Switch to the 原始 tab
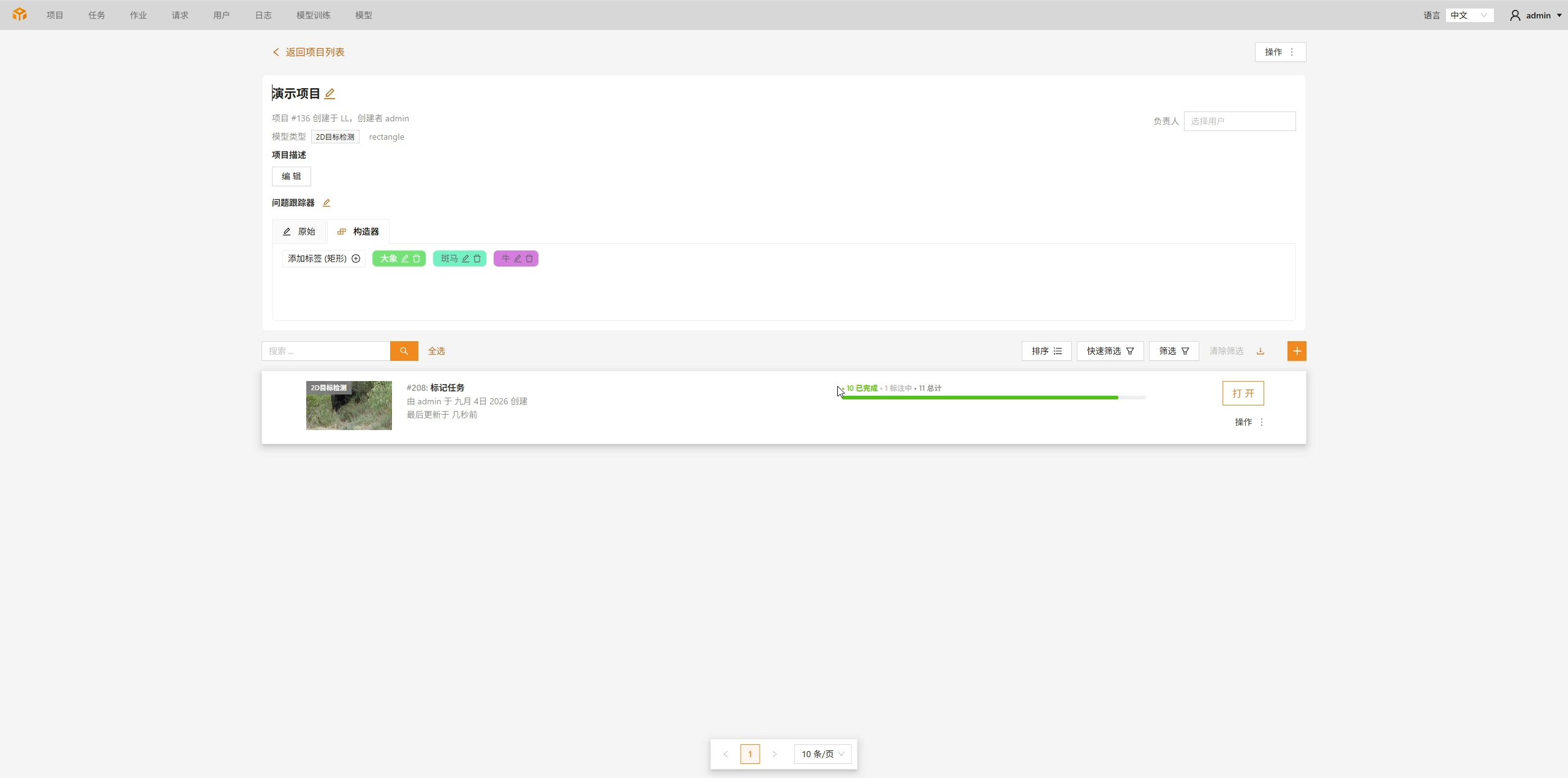This screenshot has height=778, width=1568. click(x=299, y=232)
